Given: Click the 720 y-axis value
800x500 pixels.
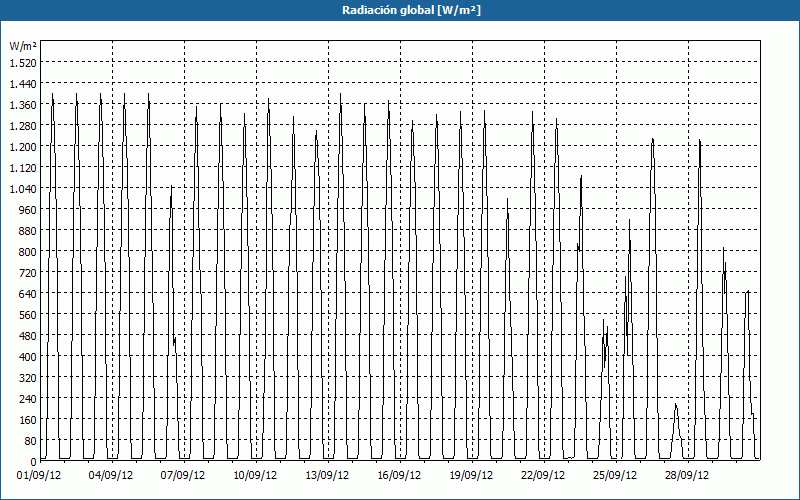Looking at the screenshot, I should [x=28, y=272].
